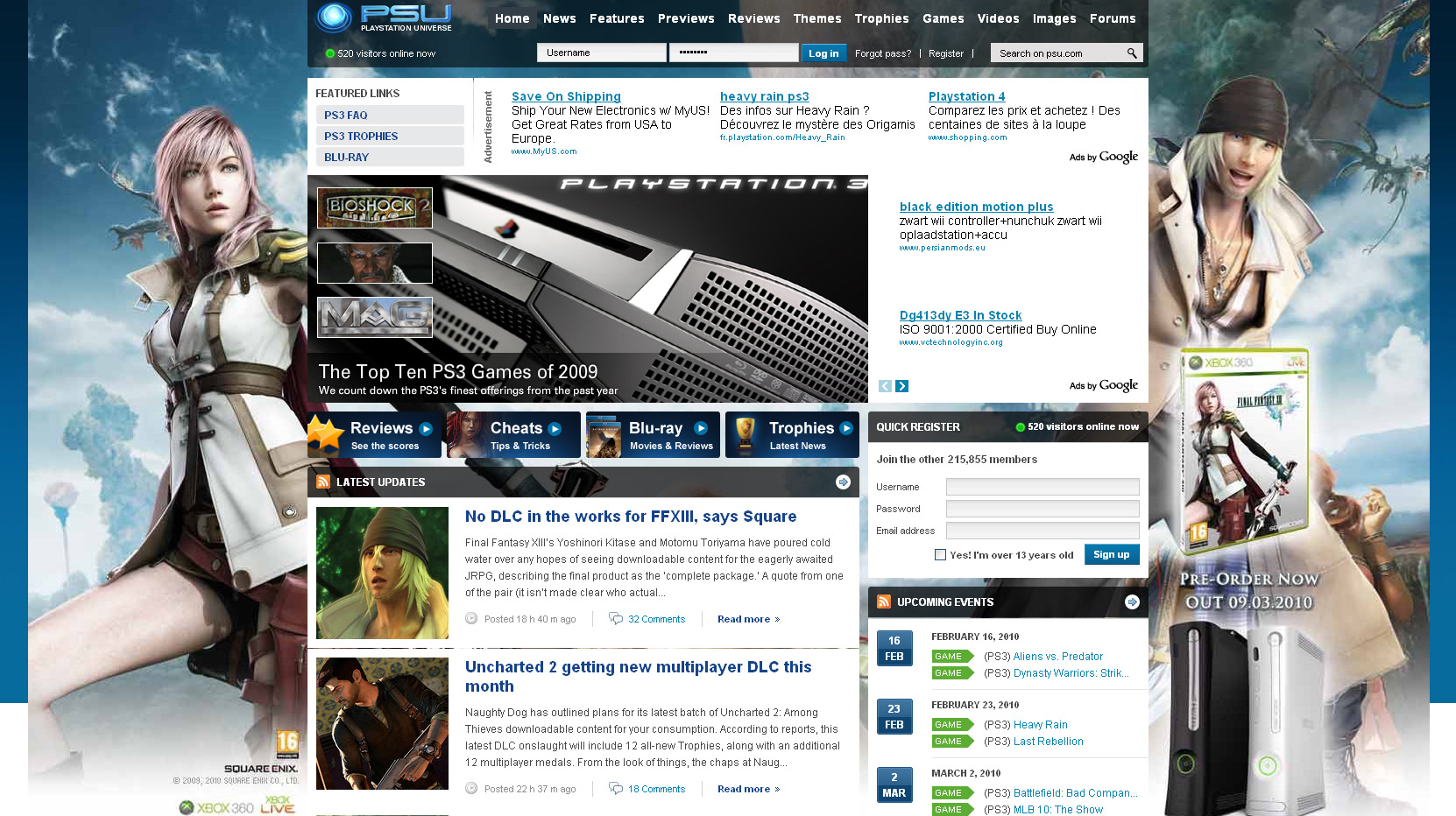Click Read more under the Uncharted 2 article

pos(749,789)
